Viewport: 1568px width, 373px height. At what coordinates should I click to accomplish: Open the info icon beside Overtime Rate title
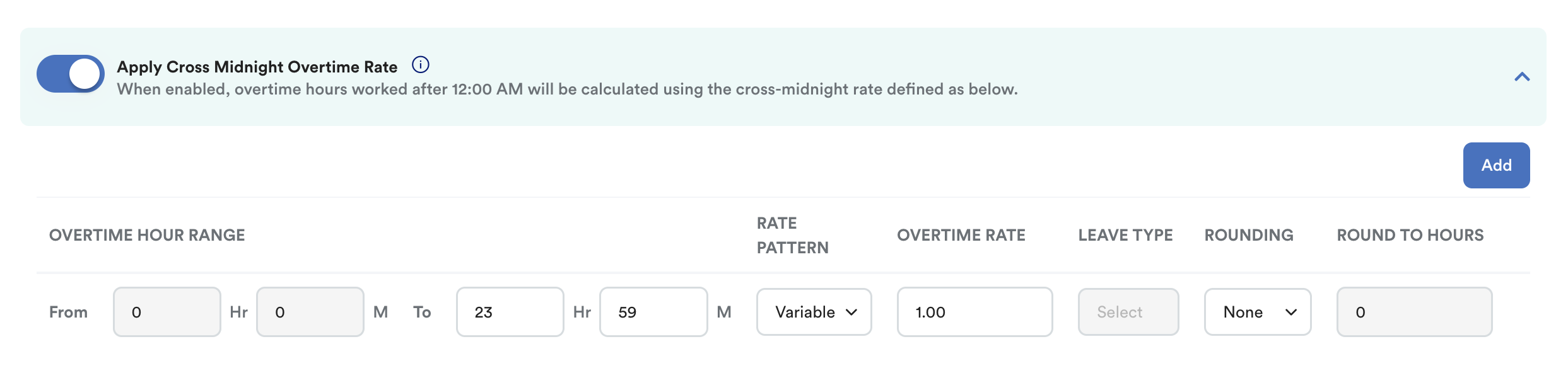pyautogui.click(x=421, y=65)
